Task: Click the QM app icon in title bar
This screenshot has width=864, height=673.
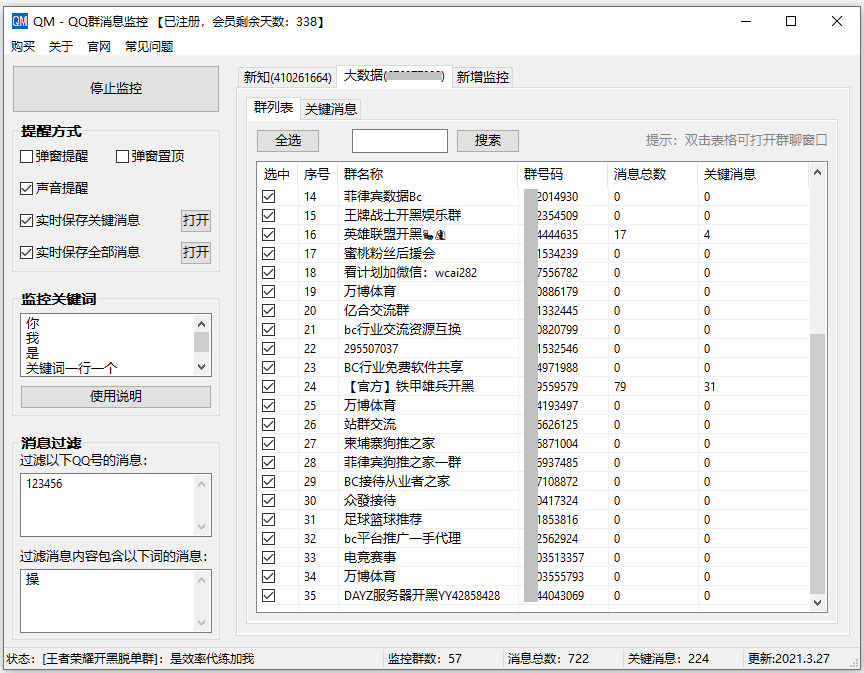Action: 20,21
